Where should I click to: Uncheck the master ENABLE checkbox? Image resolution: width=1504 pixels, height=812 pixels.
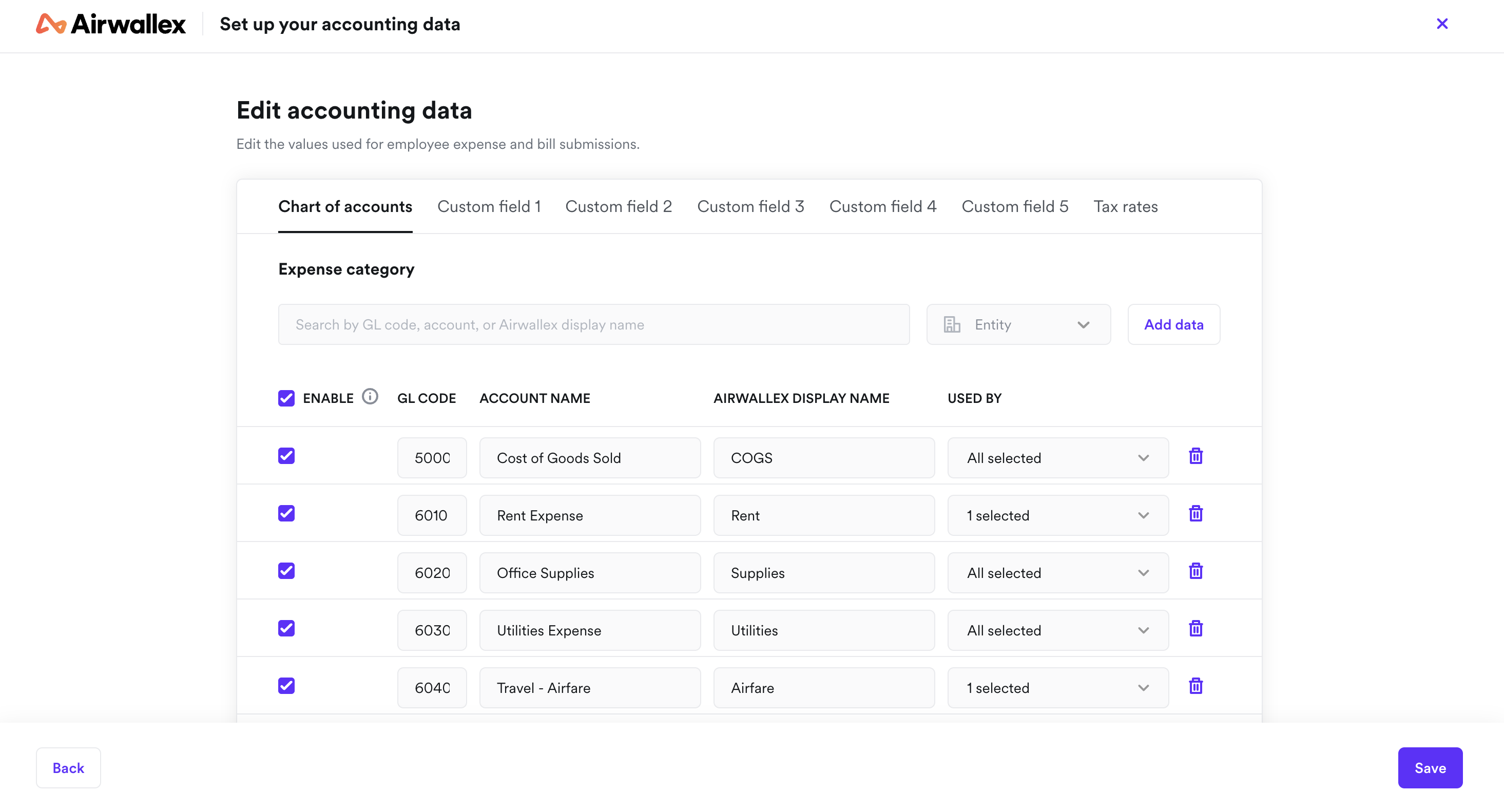click(x=286, y=398)
